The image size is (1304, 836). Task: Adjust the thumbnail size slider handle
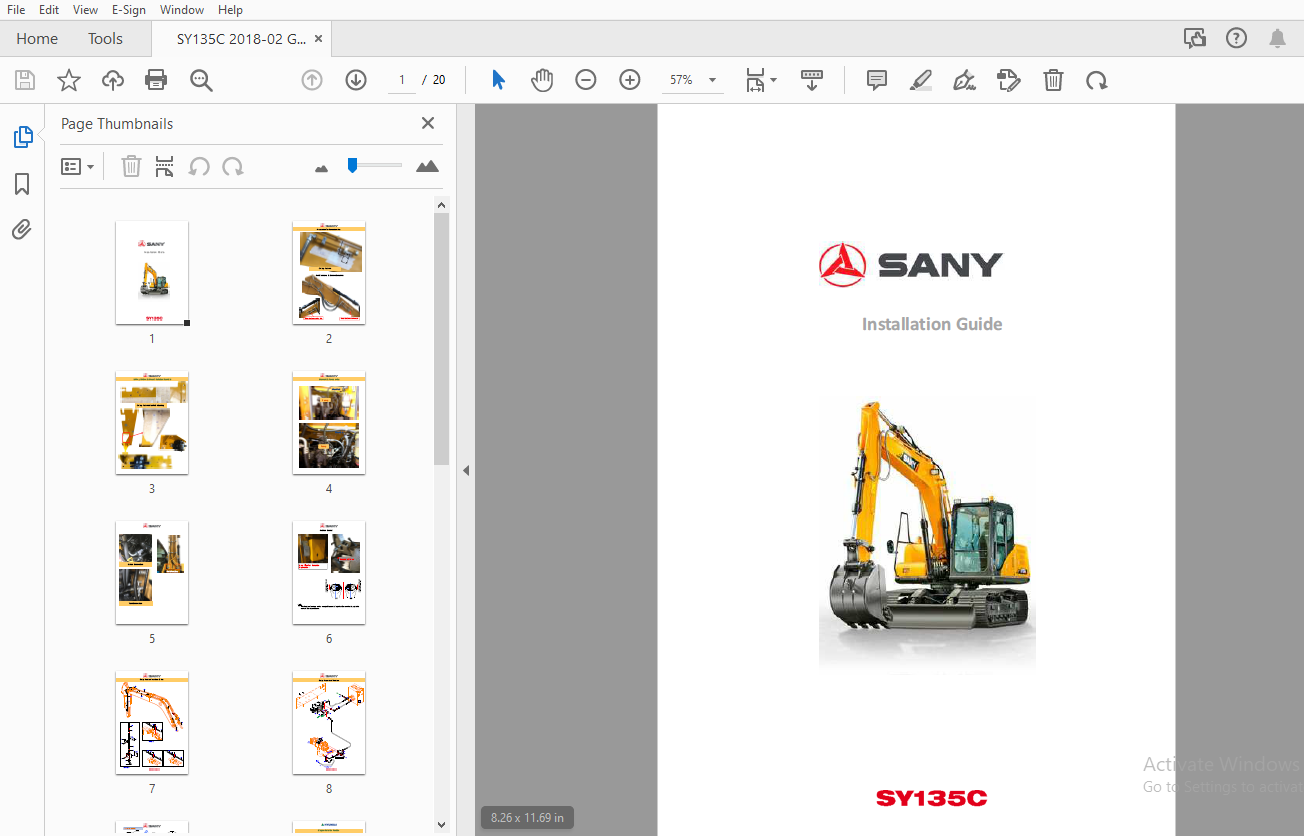click(352, 165)
